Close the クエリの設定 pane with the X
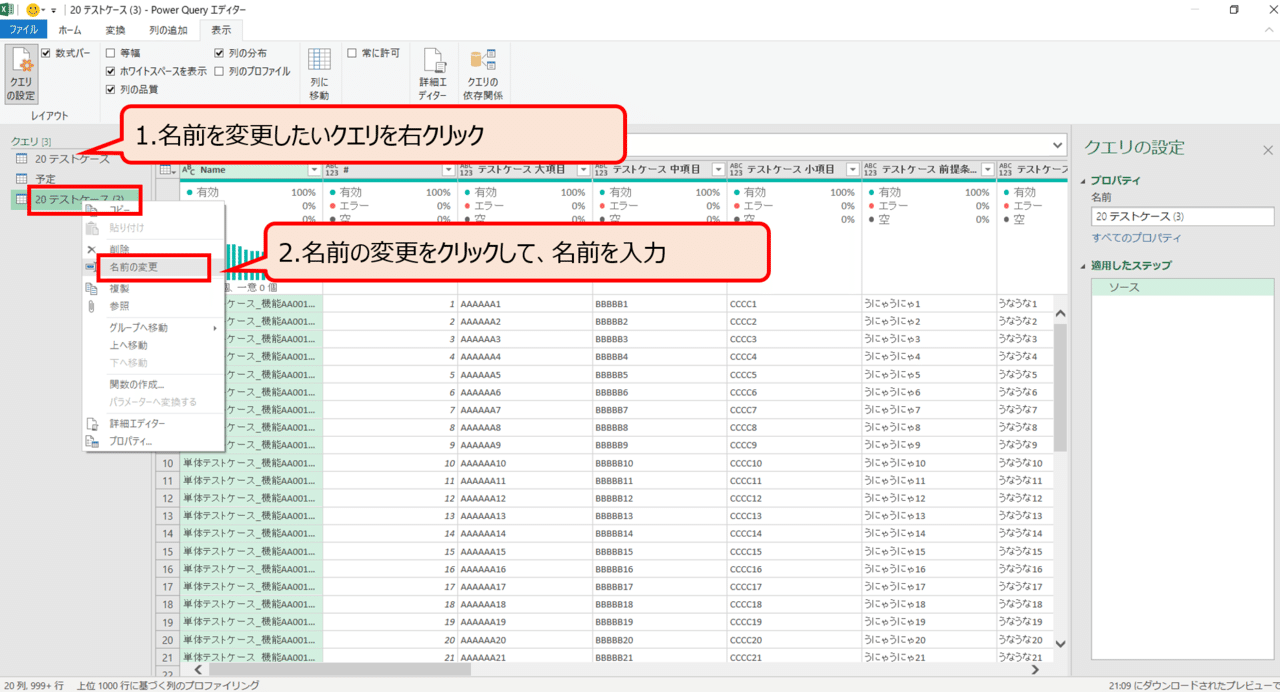Image resolution: width=1280 pixels, height=692 pixels. pos(1268,150)
